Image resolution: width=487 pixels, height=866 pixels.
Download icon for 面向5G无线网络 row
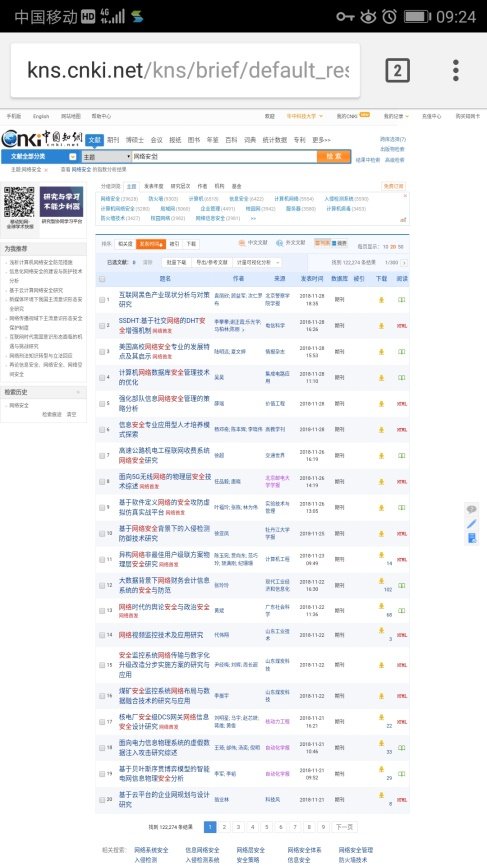(381, 482)
